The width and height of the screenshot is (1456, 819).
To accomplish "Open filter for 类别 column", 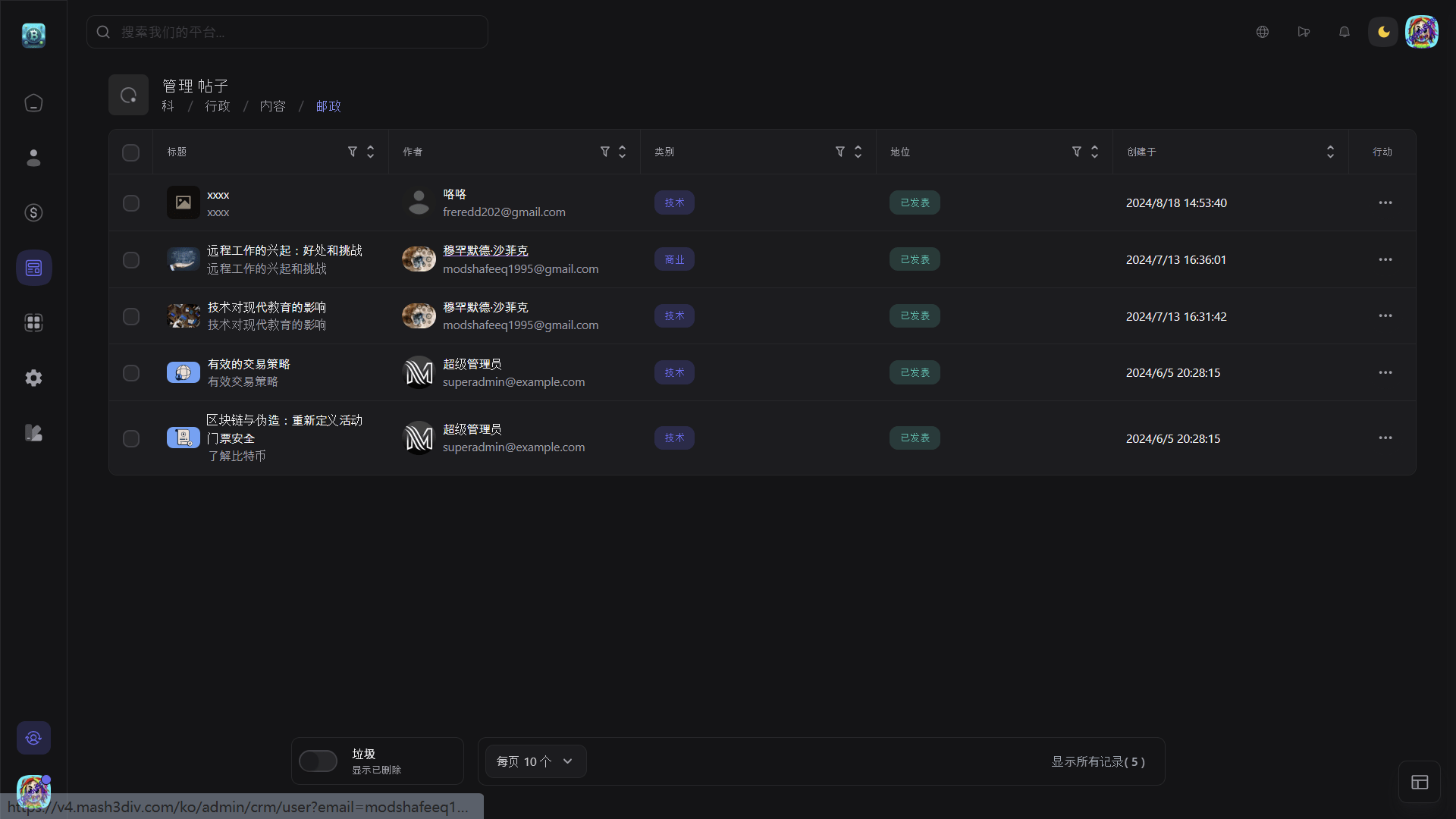I will coord(839,152).
